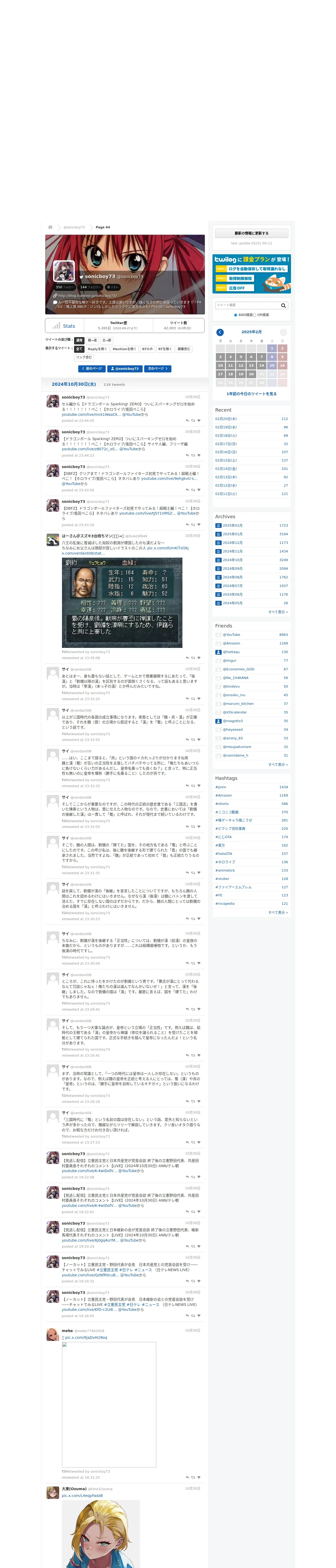Like the tweet posted at 23:43:56
Image resolution: width=336 pixels, height=1568 pixels.
click(199, 490)
